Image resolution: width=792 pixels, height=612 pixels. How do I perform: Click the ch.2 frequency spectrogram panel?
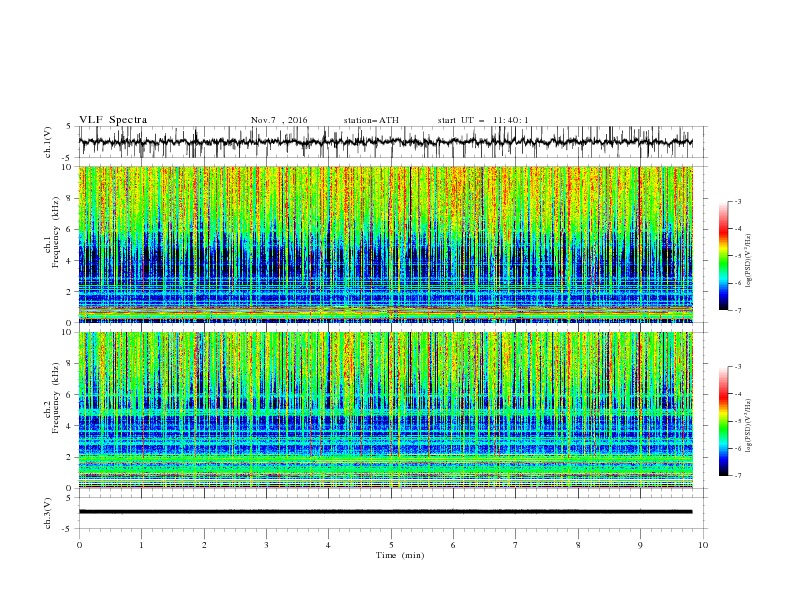pos(385,410)
